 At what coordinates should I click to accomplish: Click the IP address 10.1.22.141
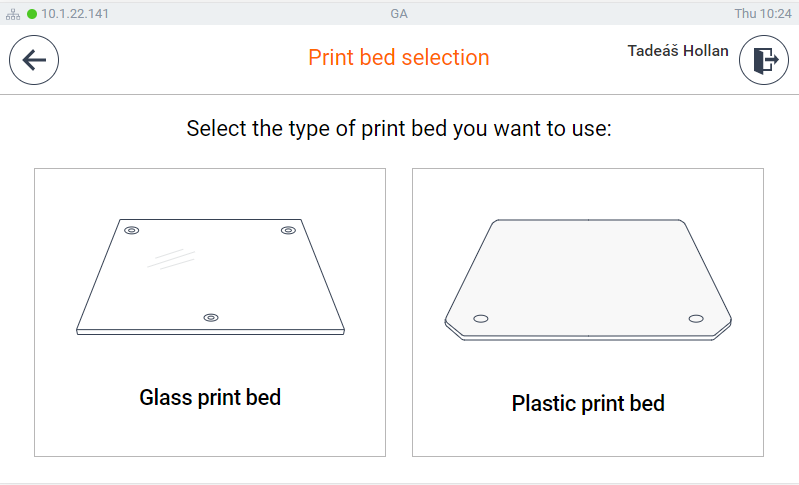[x=75, y=14]
